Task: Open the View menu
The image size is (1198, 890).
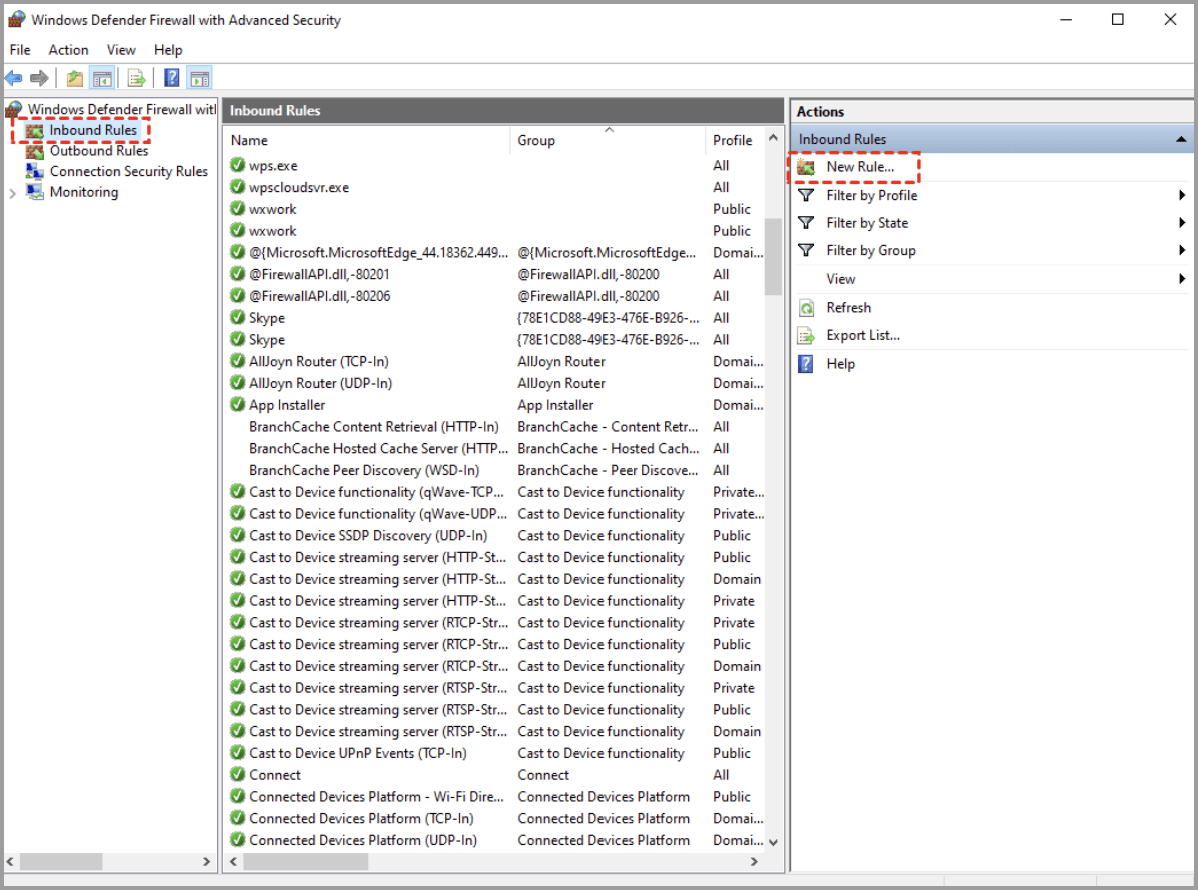Action: coord(121,50)
